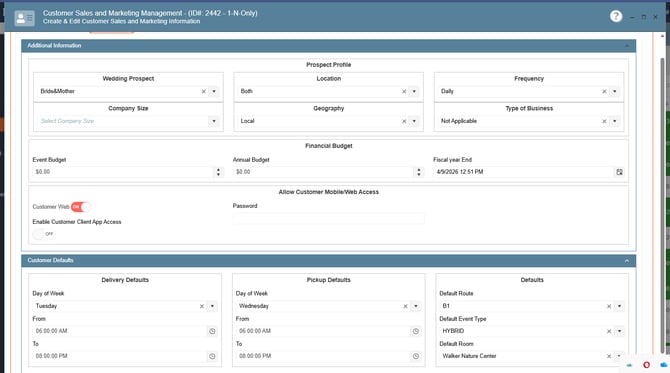Open the help question mark icon
The image size is (670, 373).
[x=616, y=16]
